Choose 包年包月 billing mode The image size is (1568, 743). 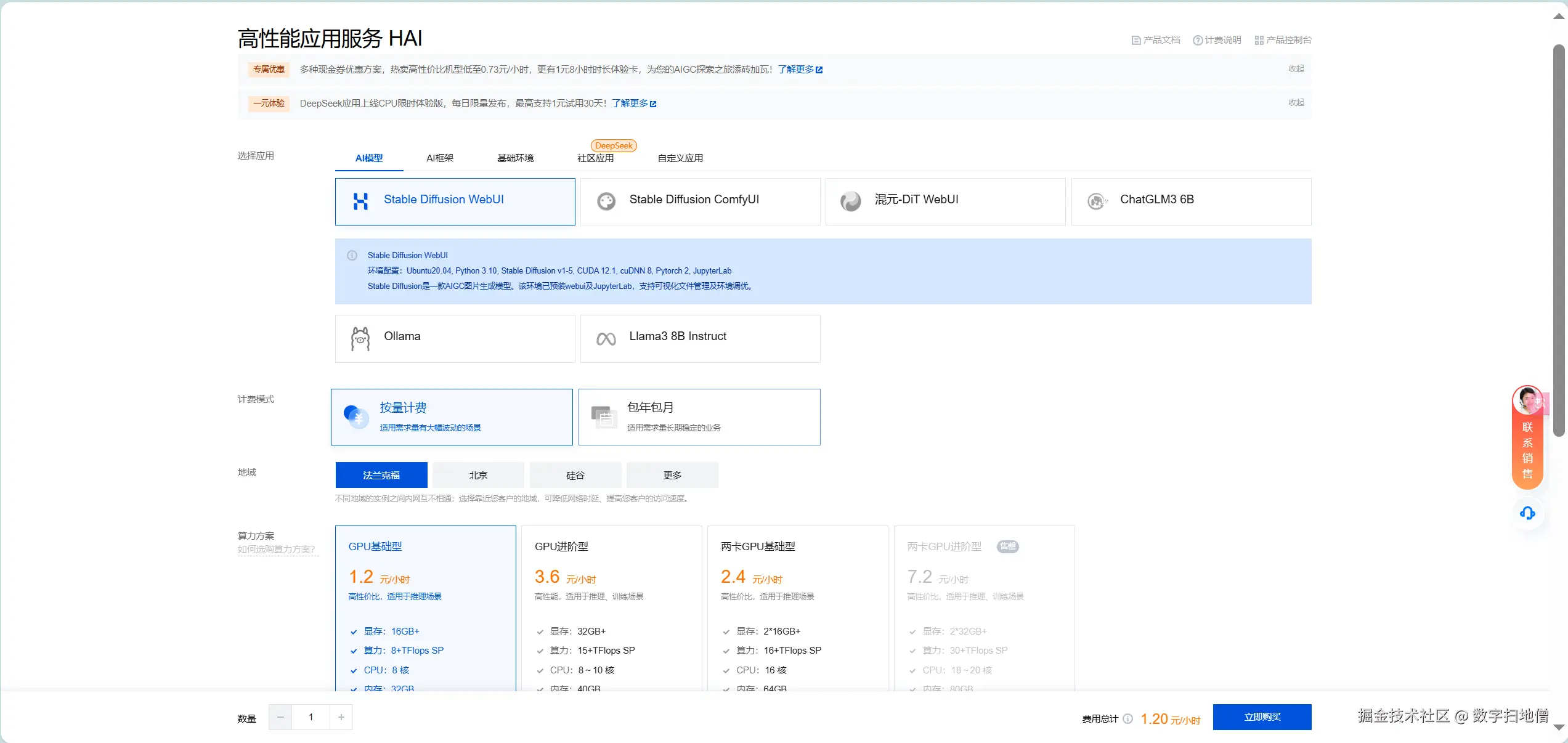699,417
